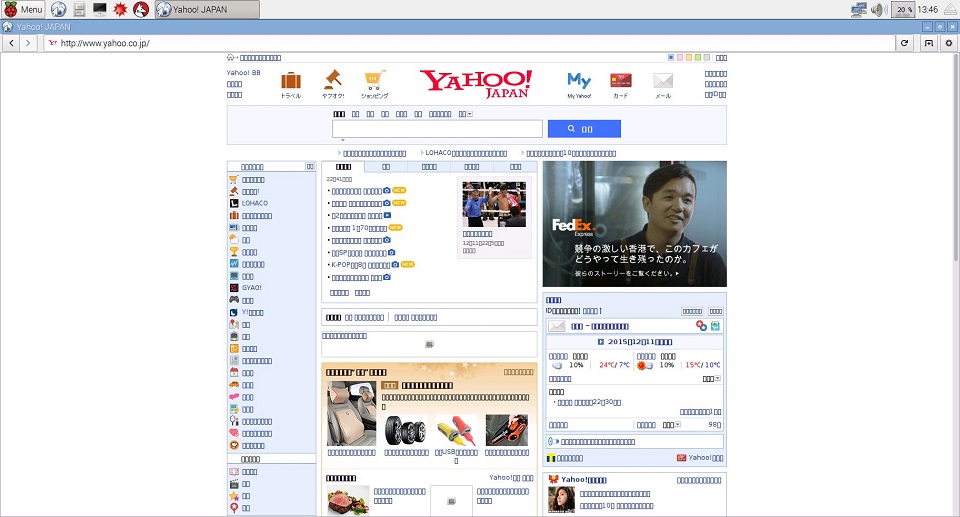Image resolution: width=960 pixels, height=517 pixels.
Task: Open the car seat cushion product thumbnail
Action: click(351, 413)
